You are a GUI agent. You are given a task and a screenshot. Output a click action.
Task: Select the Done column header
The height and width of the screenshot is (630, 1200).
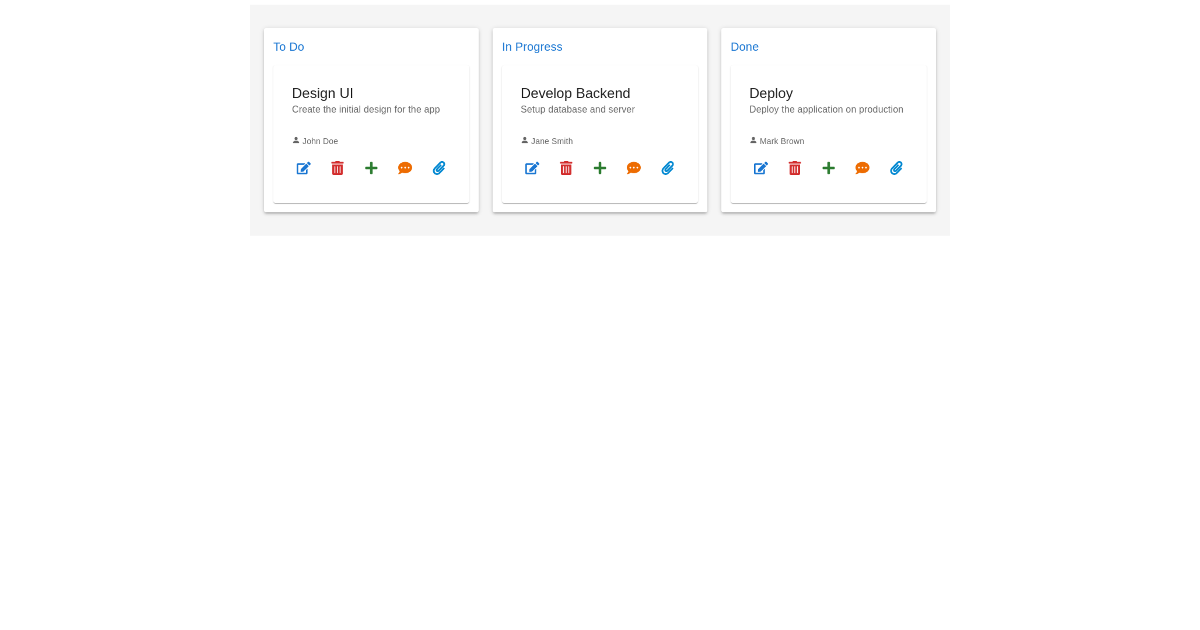(744, 47)
